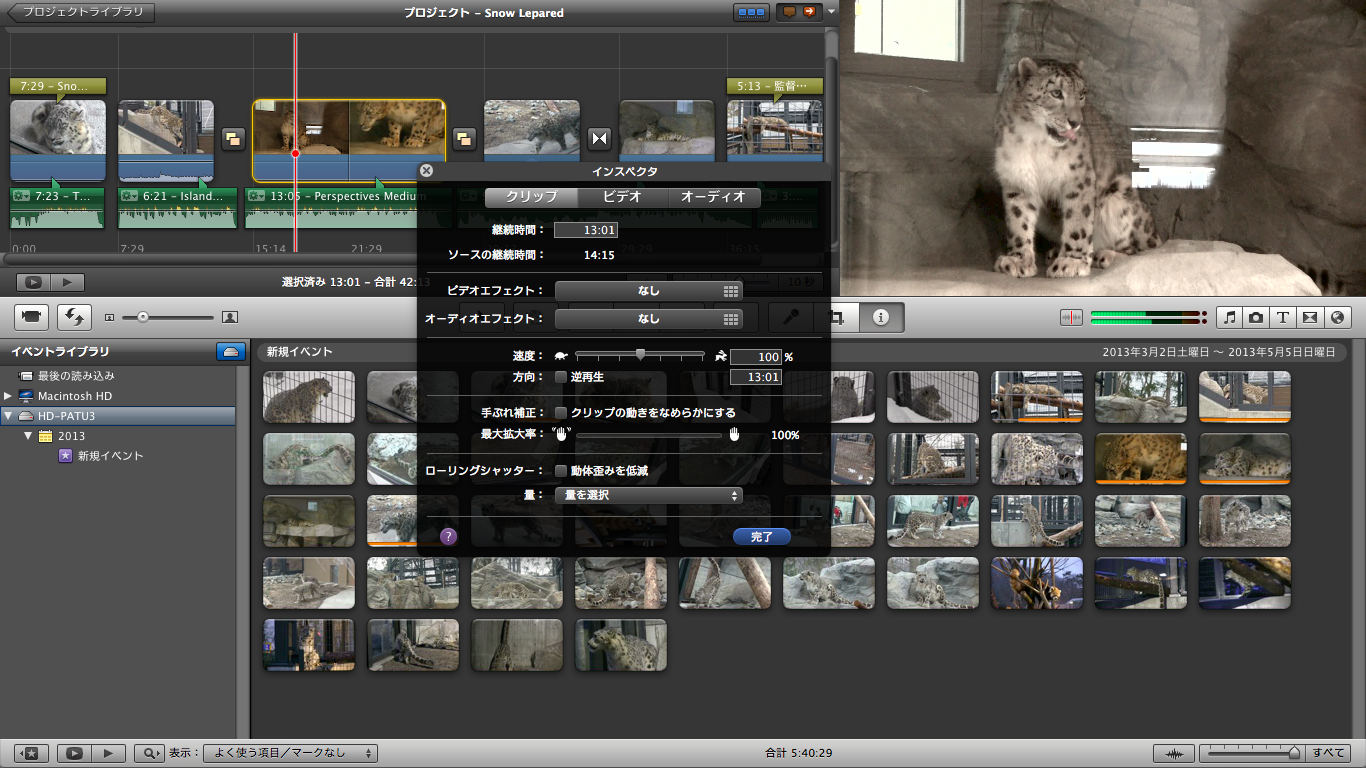This screenshot has height=768, width=1366.
Task: Select first thumbnail in event browser
Action: click(x=309, y=397)
